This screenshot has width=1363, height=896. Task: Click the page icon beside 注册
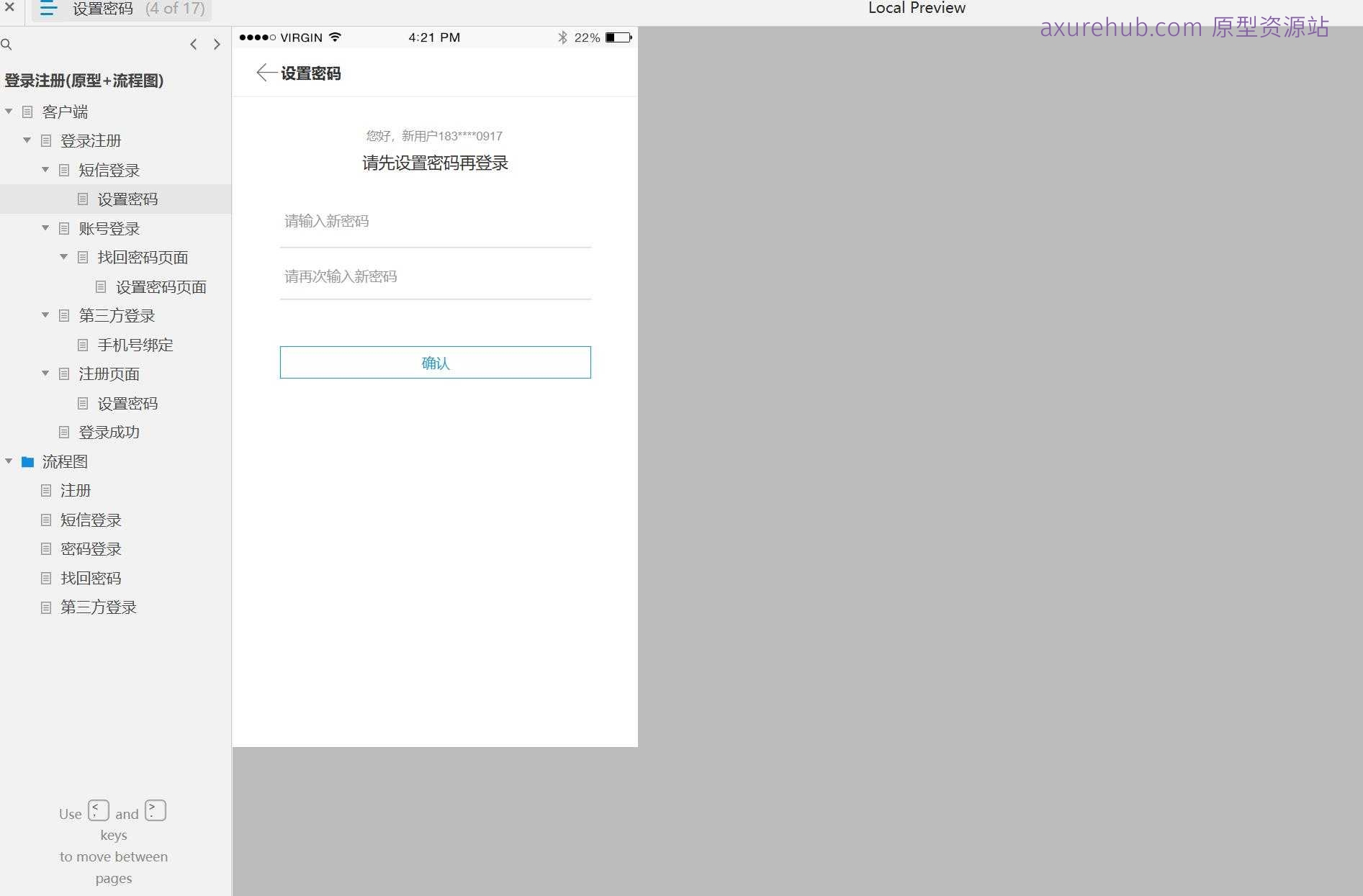coord(46,490)
